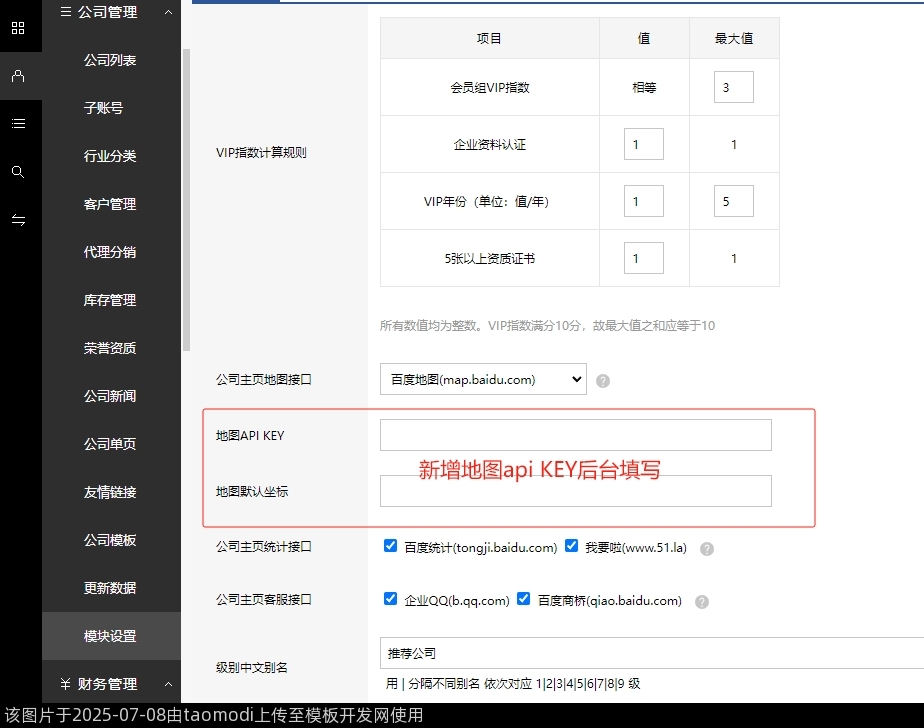This screenshot has width=924, height=728.
Task: Click help icon beside statistics interface checkboxes
Action: click(x=706, y=549)
